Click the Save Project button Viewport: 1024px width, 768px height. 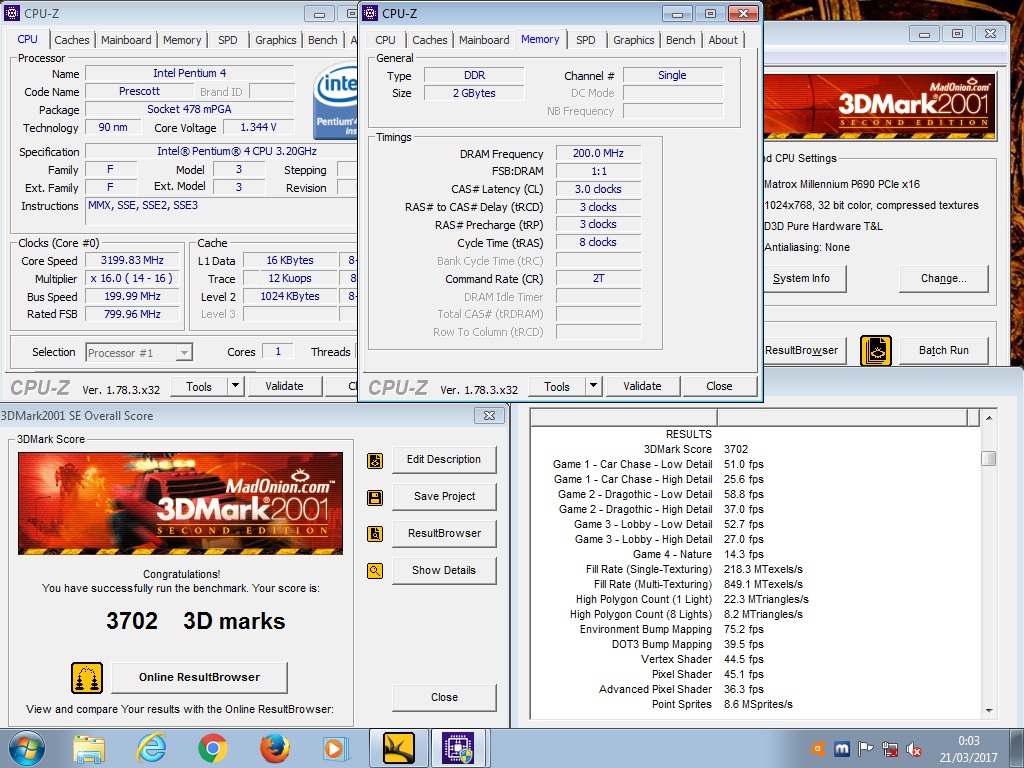coord(444,496)
